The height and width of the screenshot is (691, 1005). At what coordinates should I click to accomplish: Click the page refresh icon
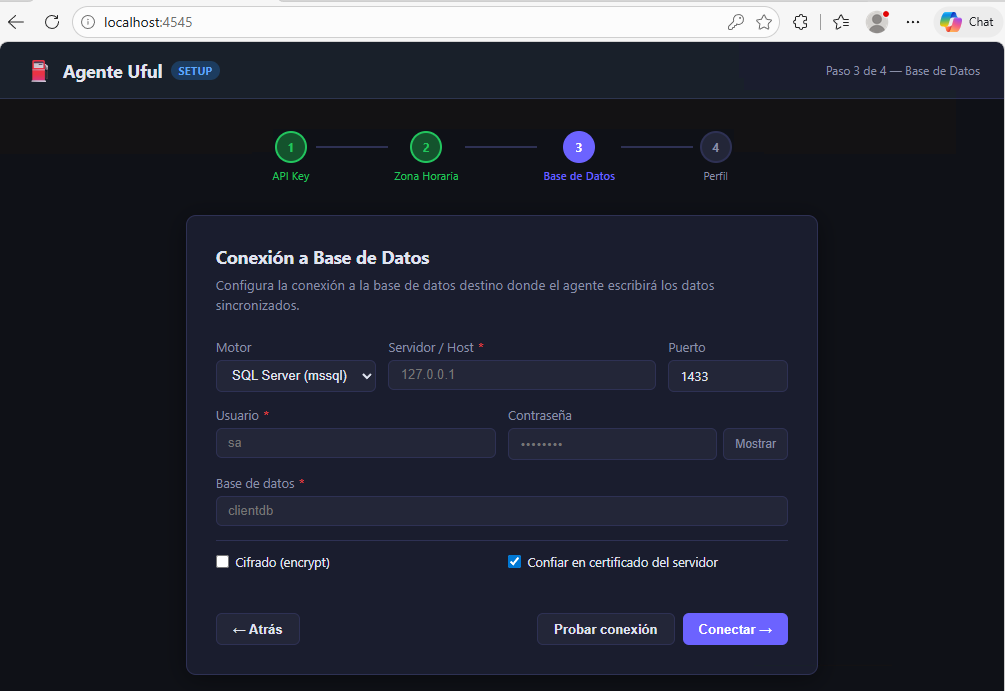51,20
